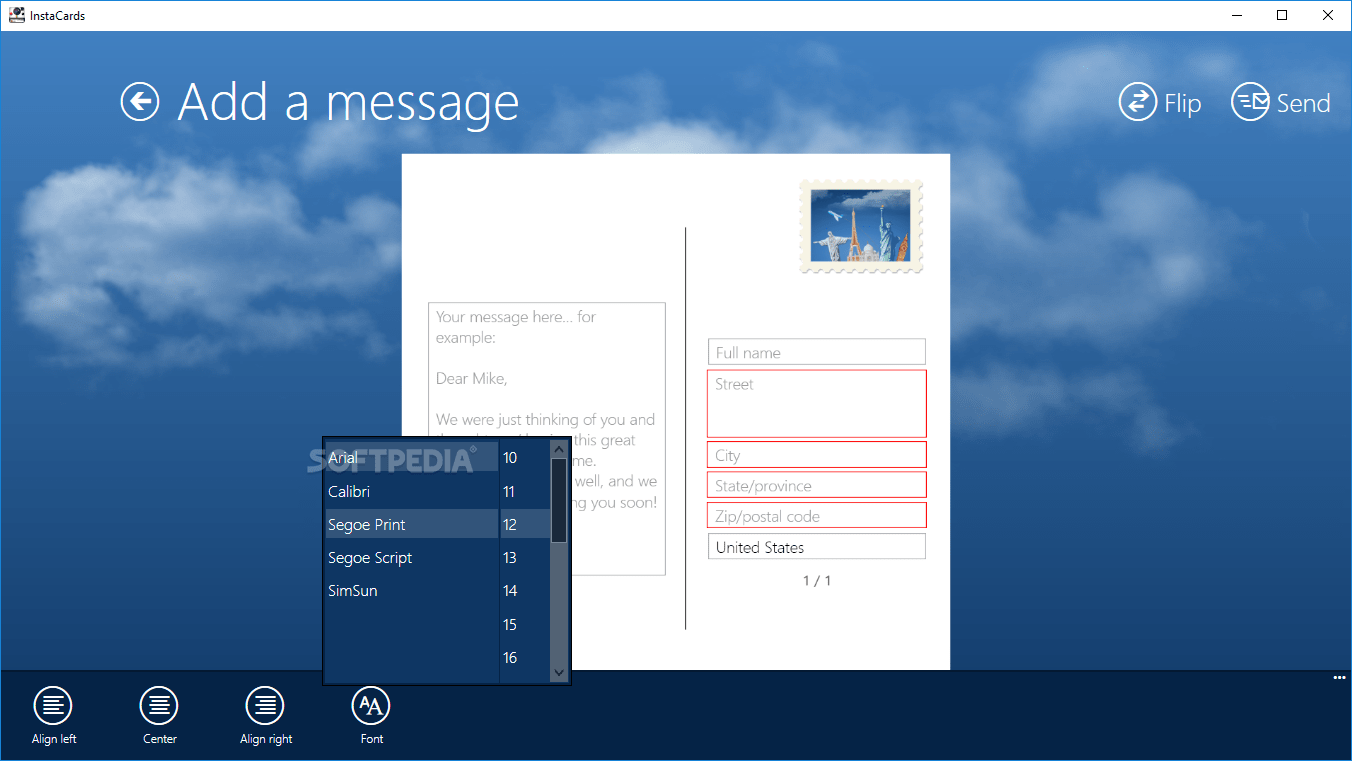This screenshot has height=761, width=1352.
Task: Align message text left
Action: 54,706
